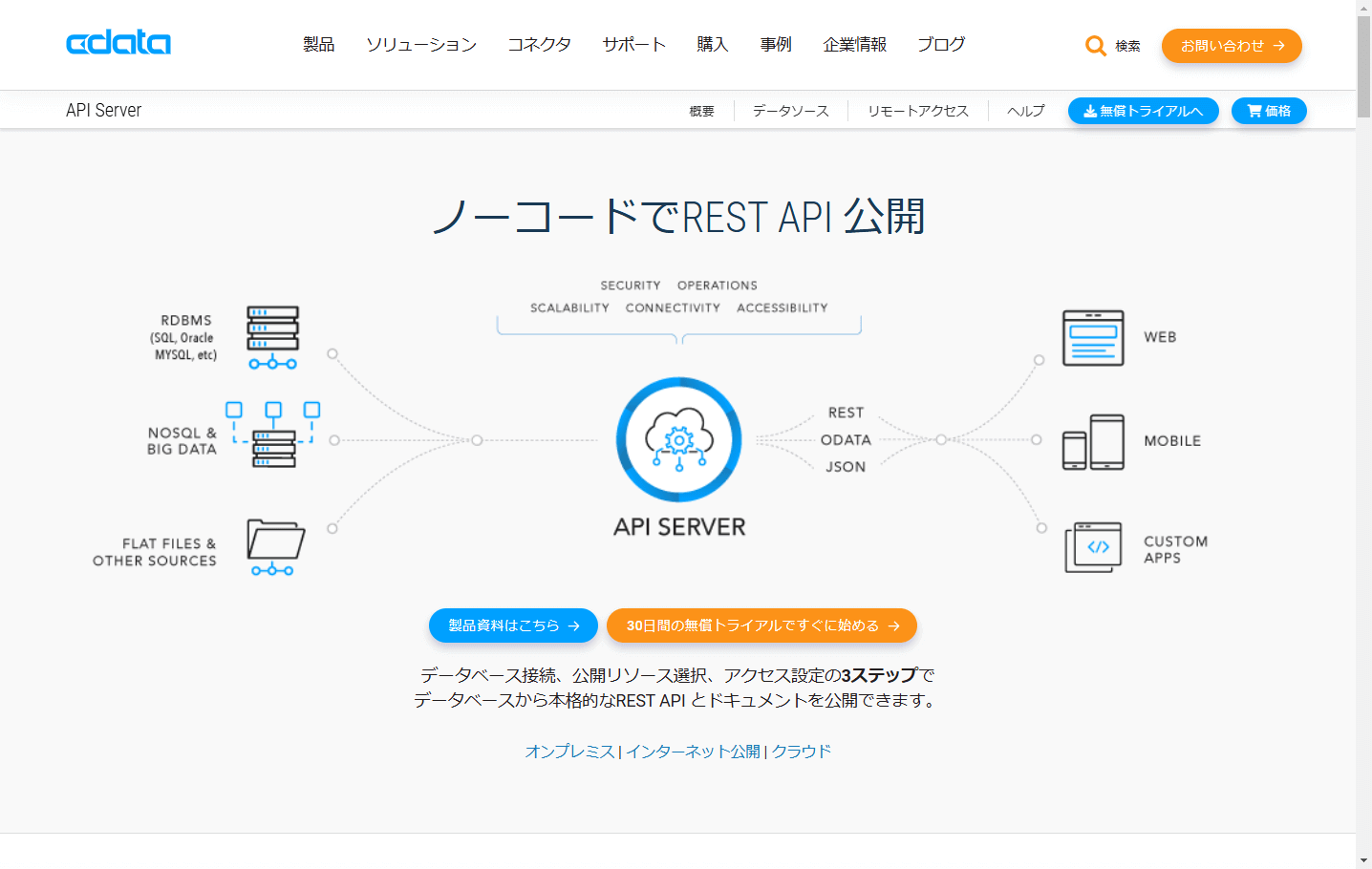
Task: Follow the クラウド link
Action: click(802, 752)
